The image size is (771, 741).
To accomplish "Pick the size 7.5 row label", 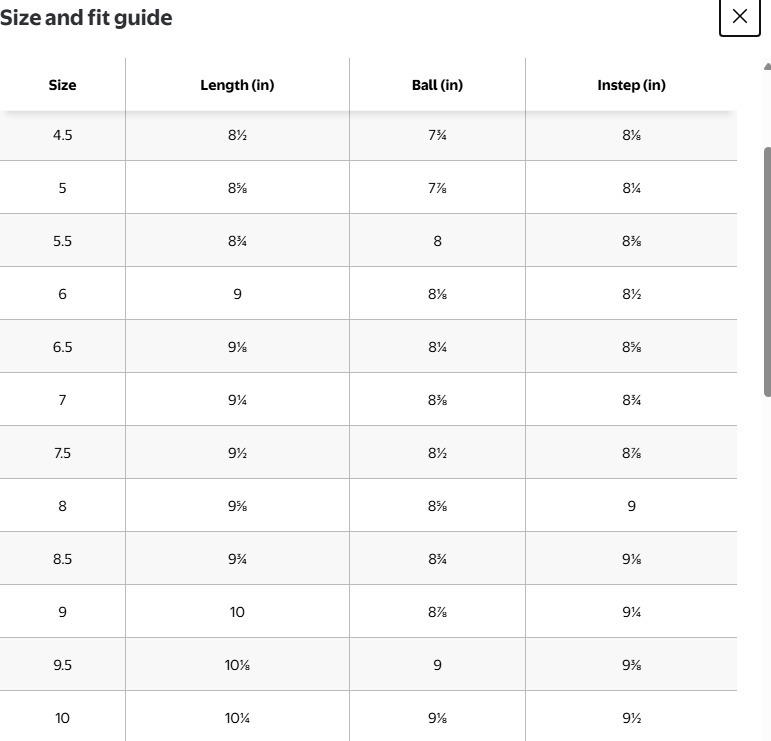I will coord(62,453).
